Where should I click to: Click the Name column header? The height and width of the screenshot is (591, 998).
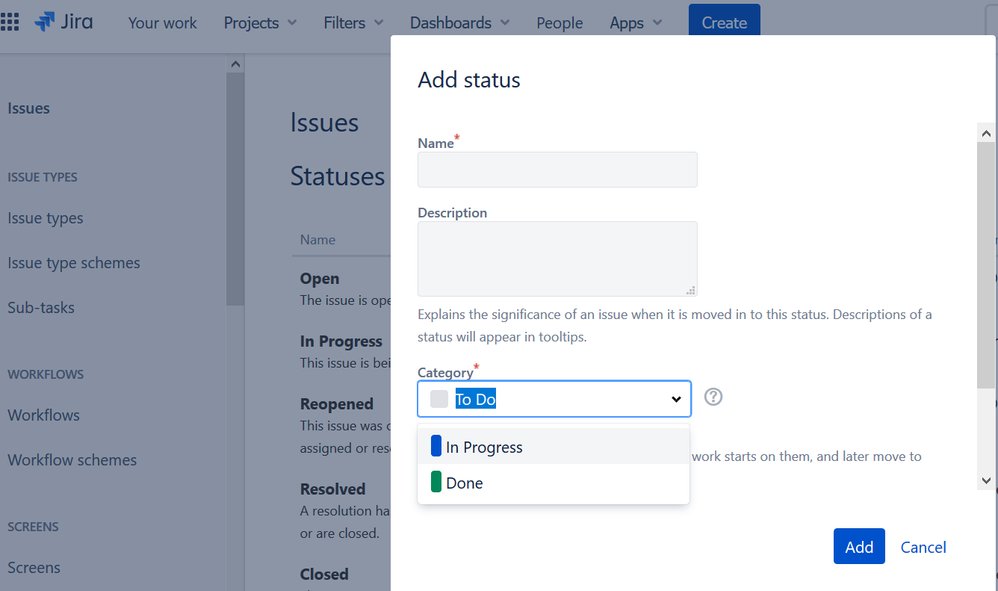click(318, 240)
